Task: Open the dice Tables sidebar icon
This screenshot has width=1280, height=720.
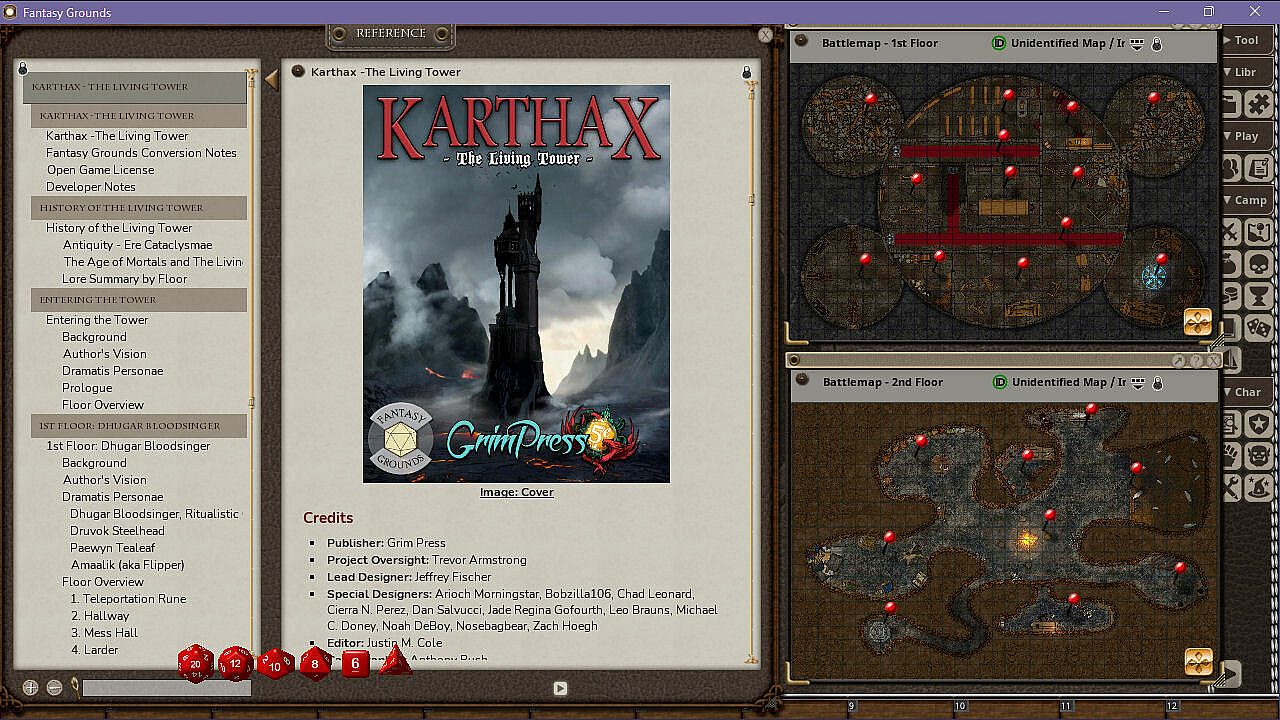Action: pyautogui.click(x=1258, y=327)
